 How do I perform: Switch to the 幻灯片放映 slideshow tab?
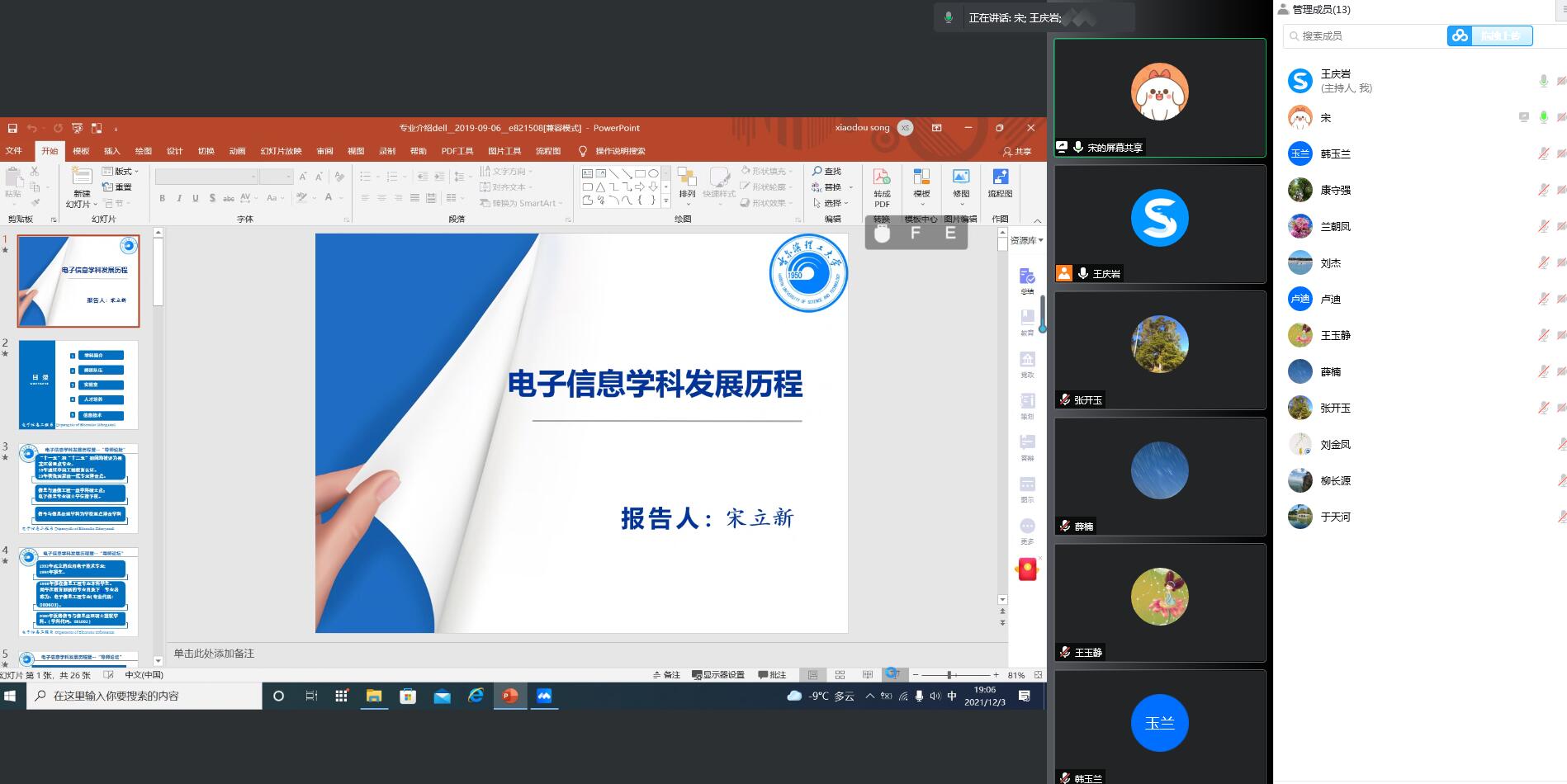[x=281, y=151]
